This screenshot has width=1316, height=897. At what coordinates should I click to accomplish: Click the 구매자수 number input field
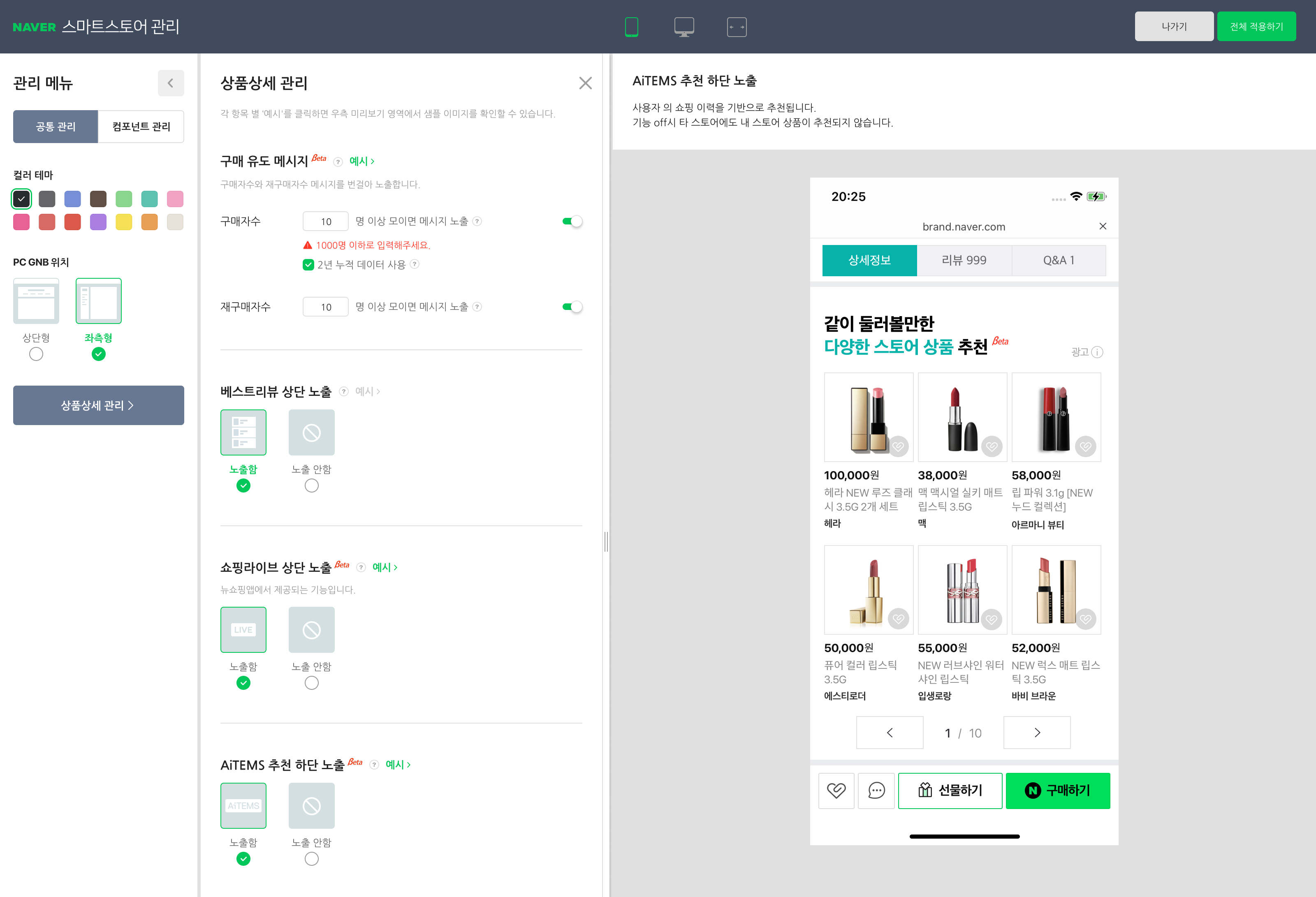(326, 221)
